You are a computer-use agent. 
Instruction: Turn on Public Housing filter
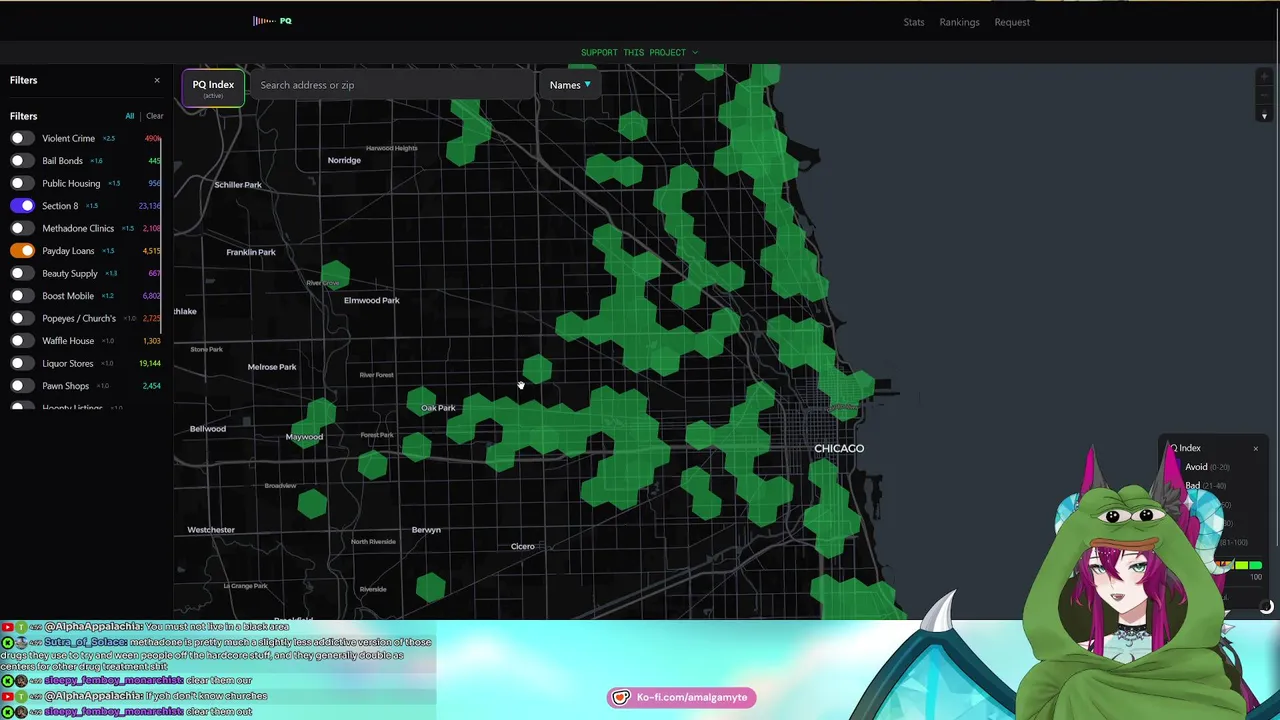[21, 183]
